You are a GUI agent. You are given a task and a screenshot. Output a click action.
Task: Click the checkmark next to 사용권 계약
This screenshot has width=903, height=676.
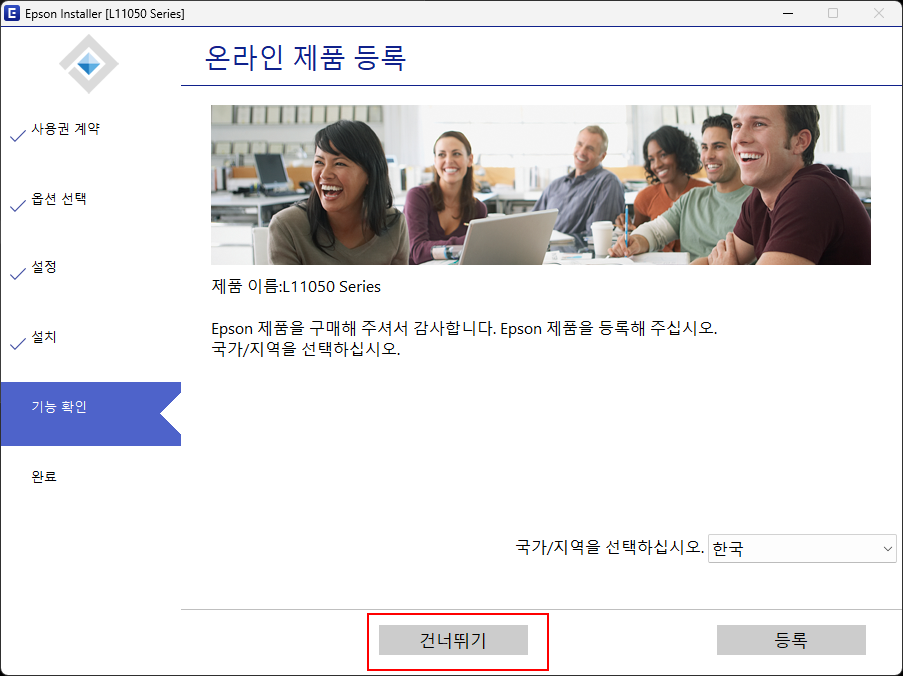(18, 135)
